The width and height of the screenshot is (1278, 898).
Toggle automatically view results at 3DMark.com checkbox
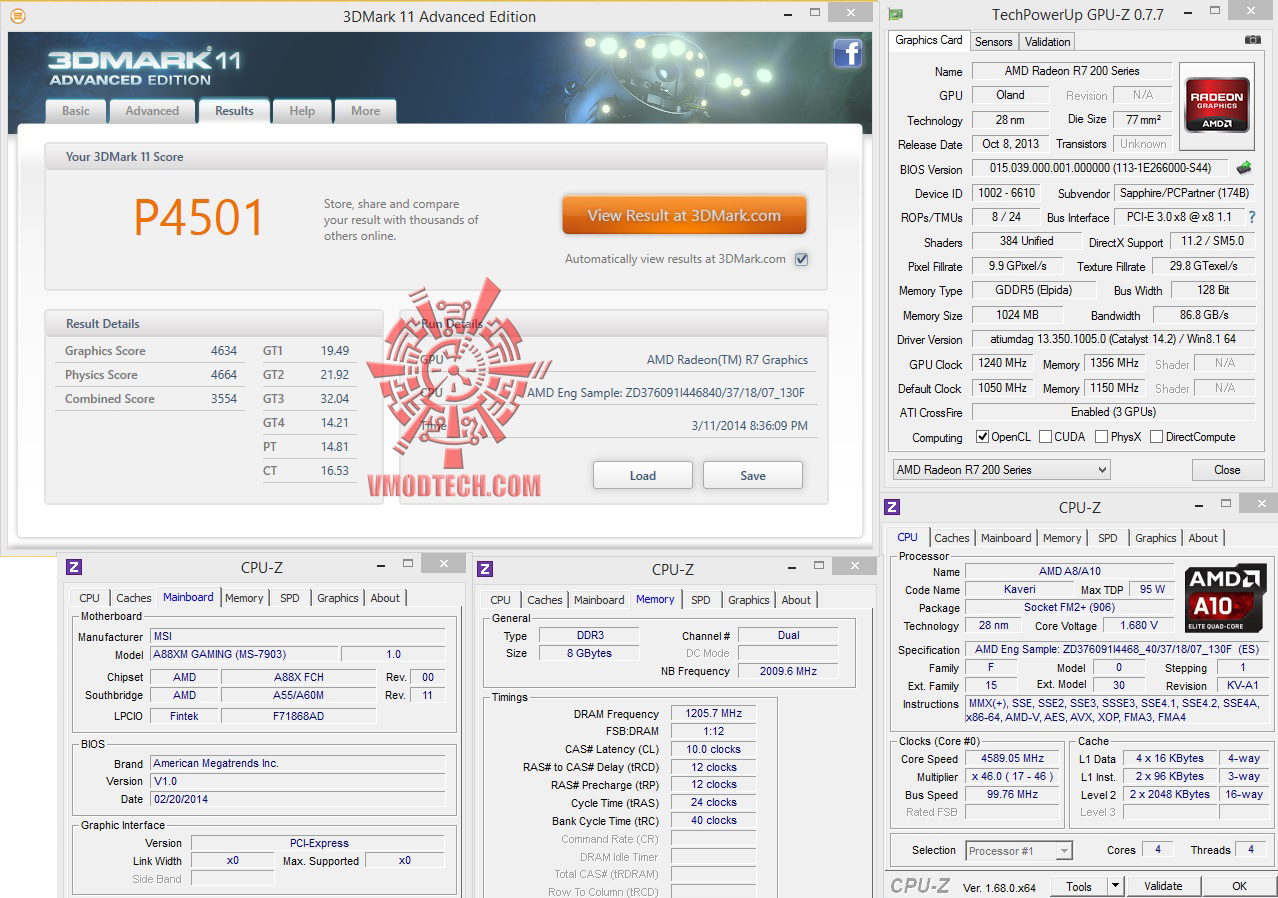801,259
